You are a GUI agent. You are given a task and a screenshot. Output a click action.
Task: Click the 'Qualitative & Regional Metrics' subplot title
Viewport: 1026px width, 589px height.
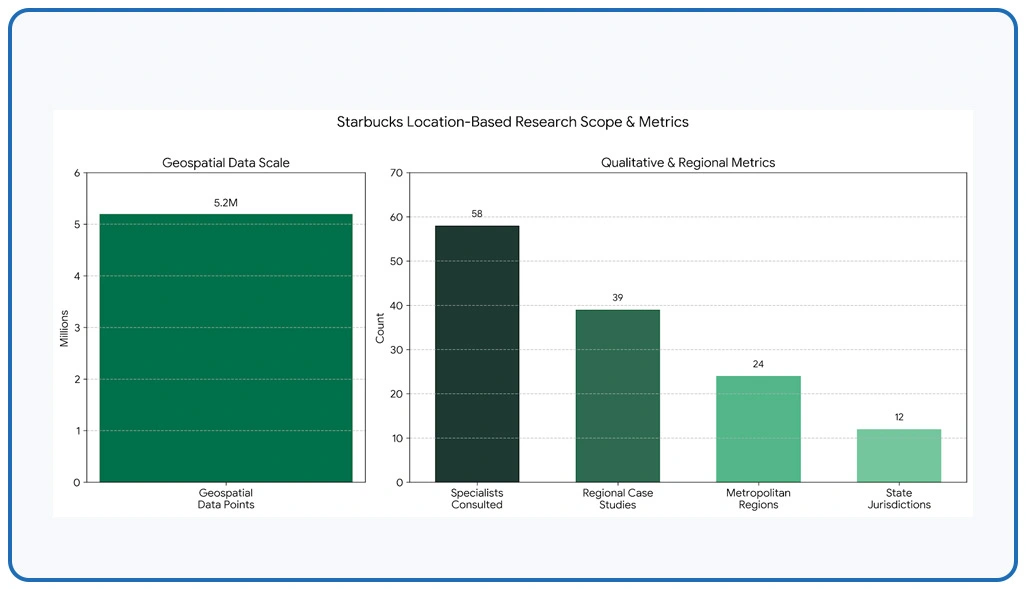[x=688, y=163]
